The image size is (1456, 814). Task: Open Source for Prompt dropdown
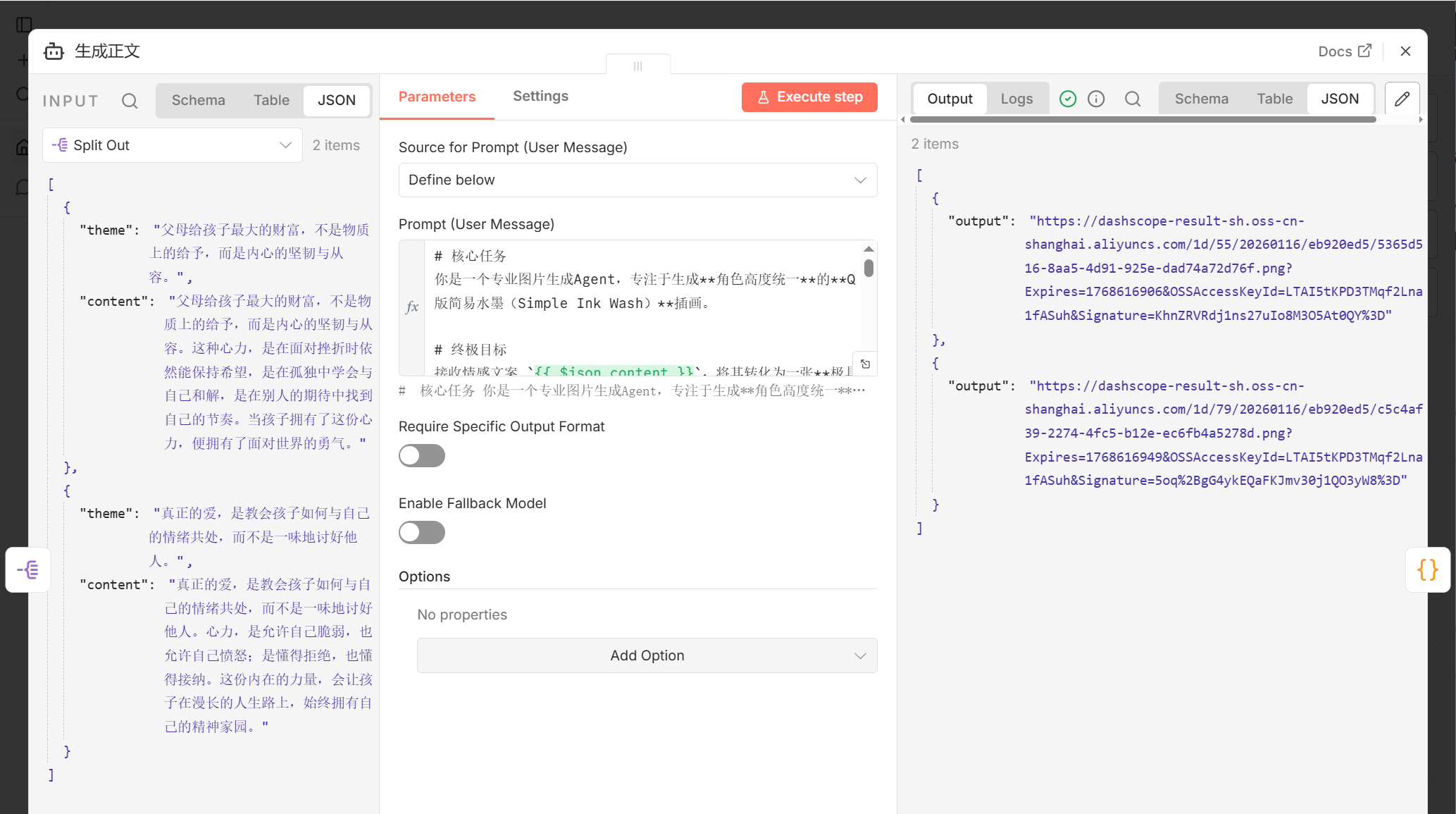pyautogui.click(x=637, y=180)
